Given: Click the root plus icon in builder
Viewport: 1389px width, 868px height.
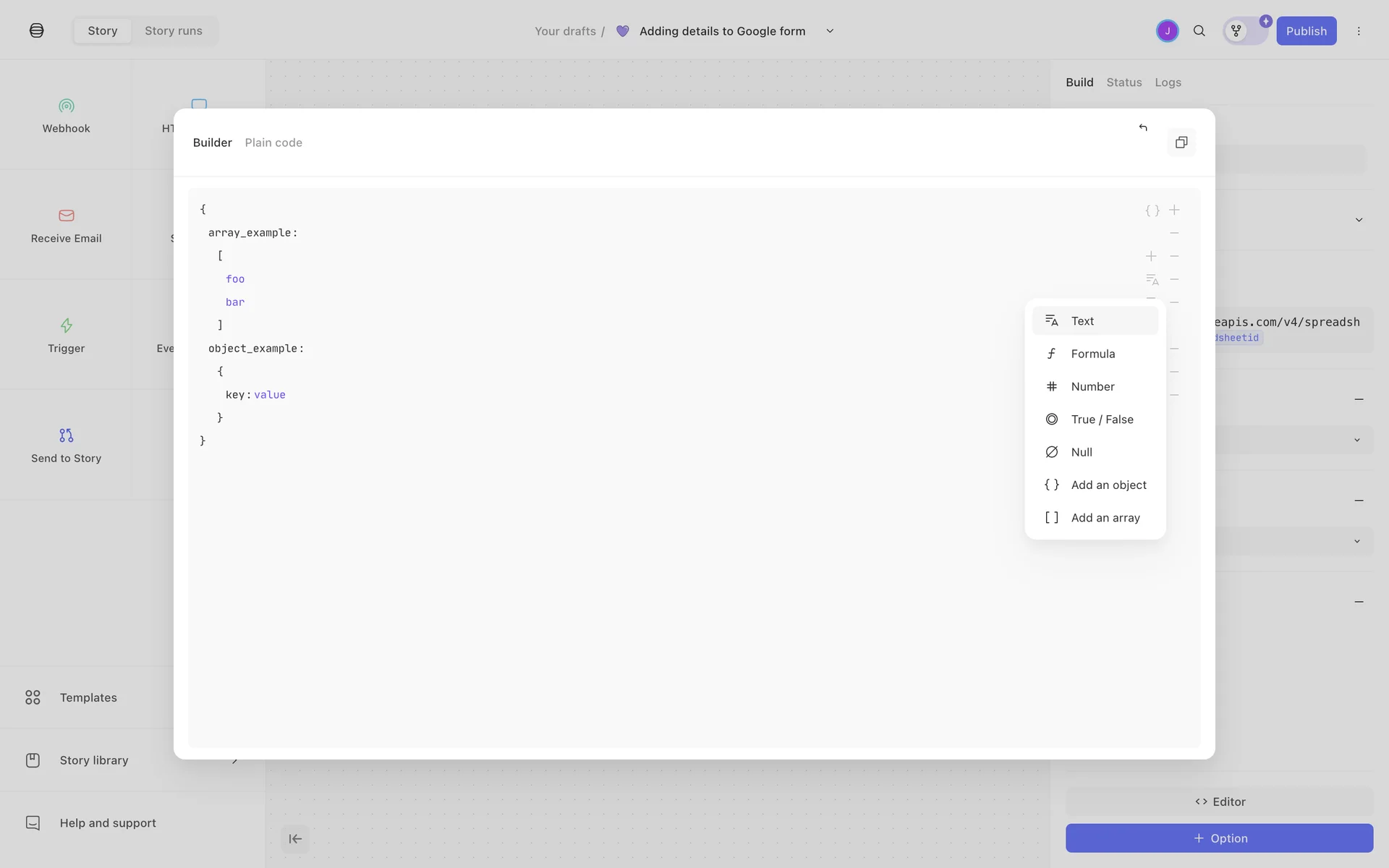Looking at the screenshot, I should 1174,210.
